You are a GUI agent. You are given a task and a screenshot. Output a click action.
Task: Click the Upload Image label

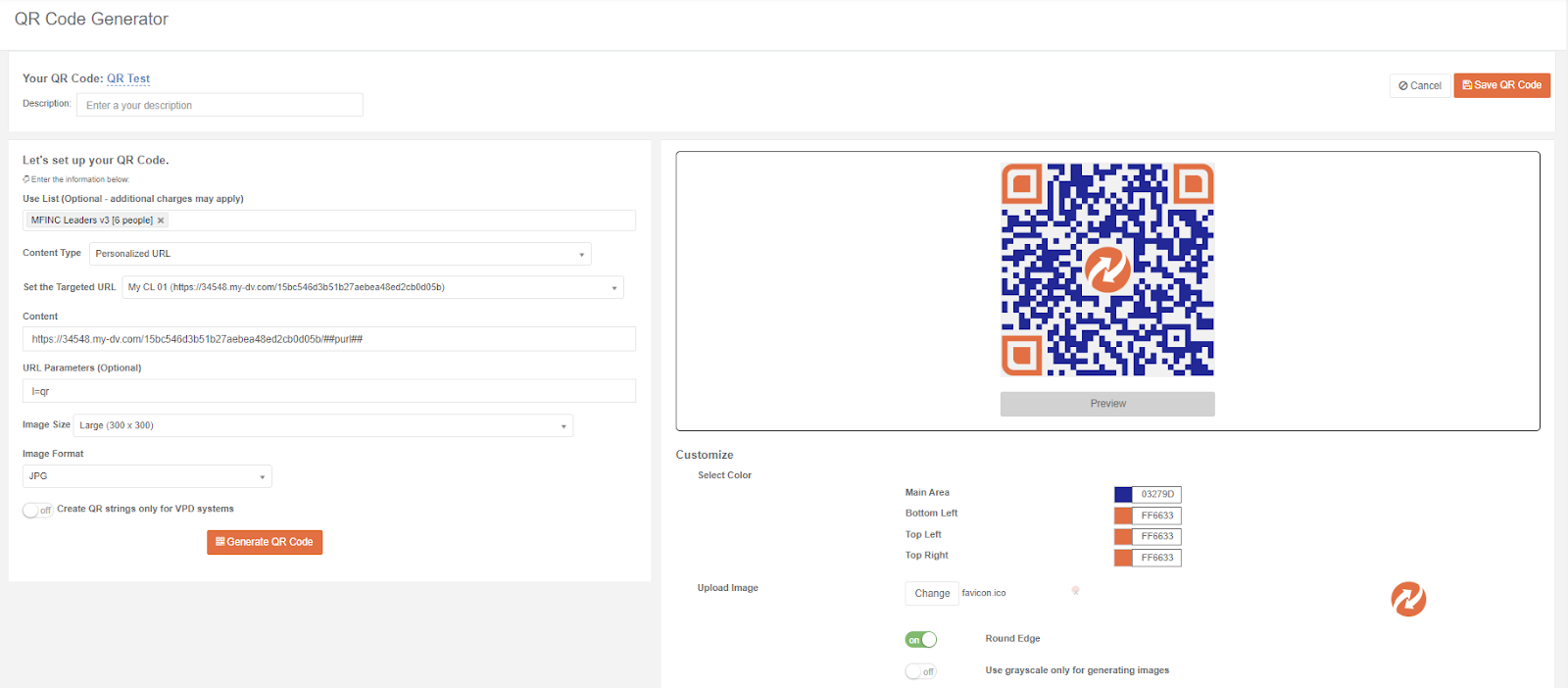728,588
